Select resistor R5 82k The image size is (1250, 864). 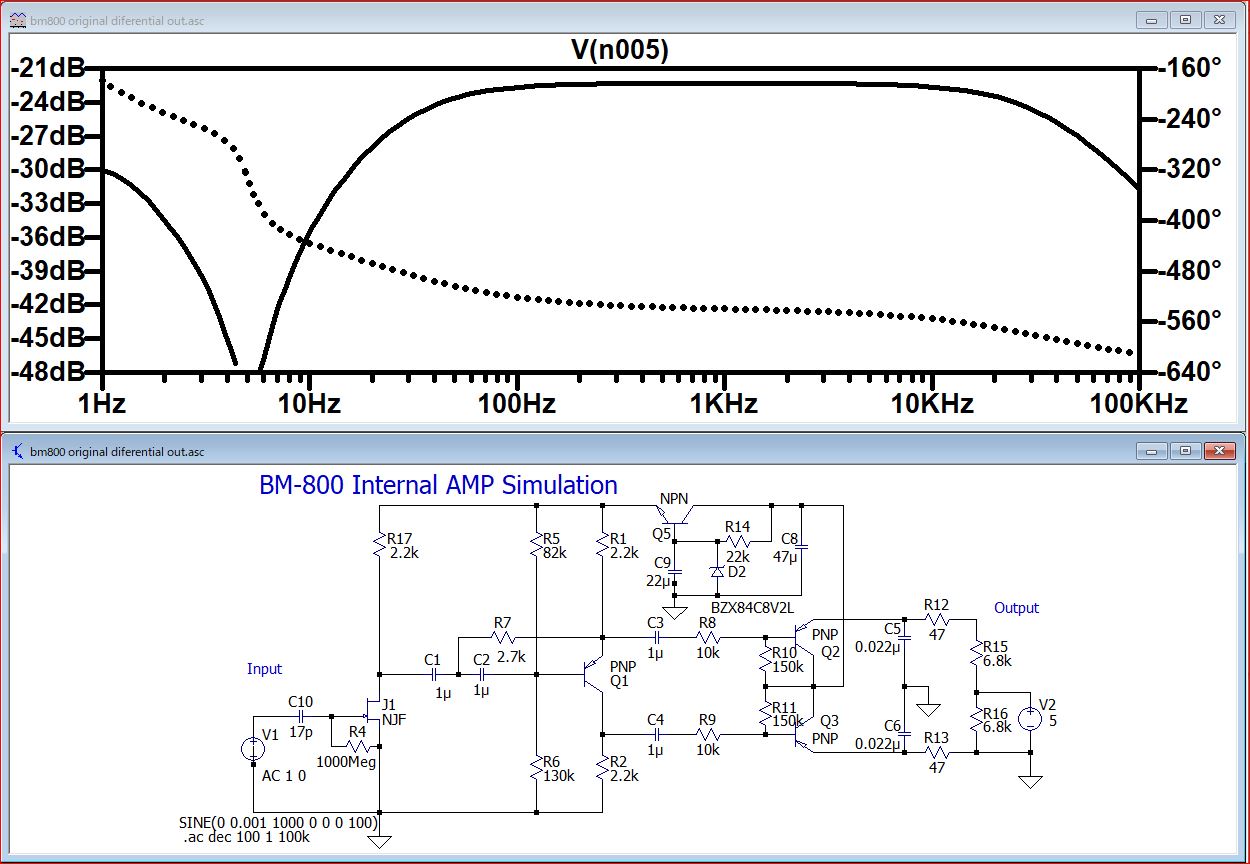coord(537,546)
